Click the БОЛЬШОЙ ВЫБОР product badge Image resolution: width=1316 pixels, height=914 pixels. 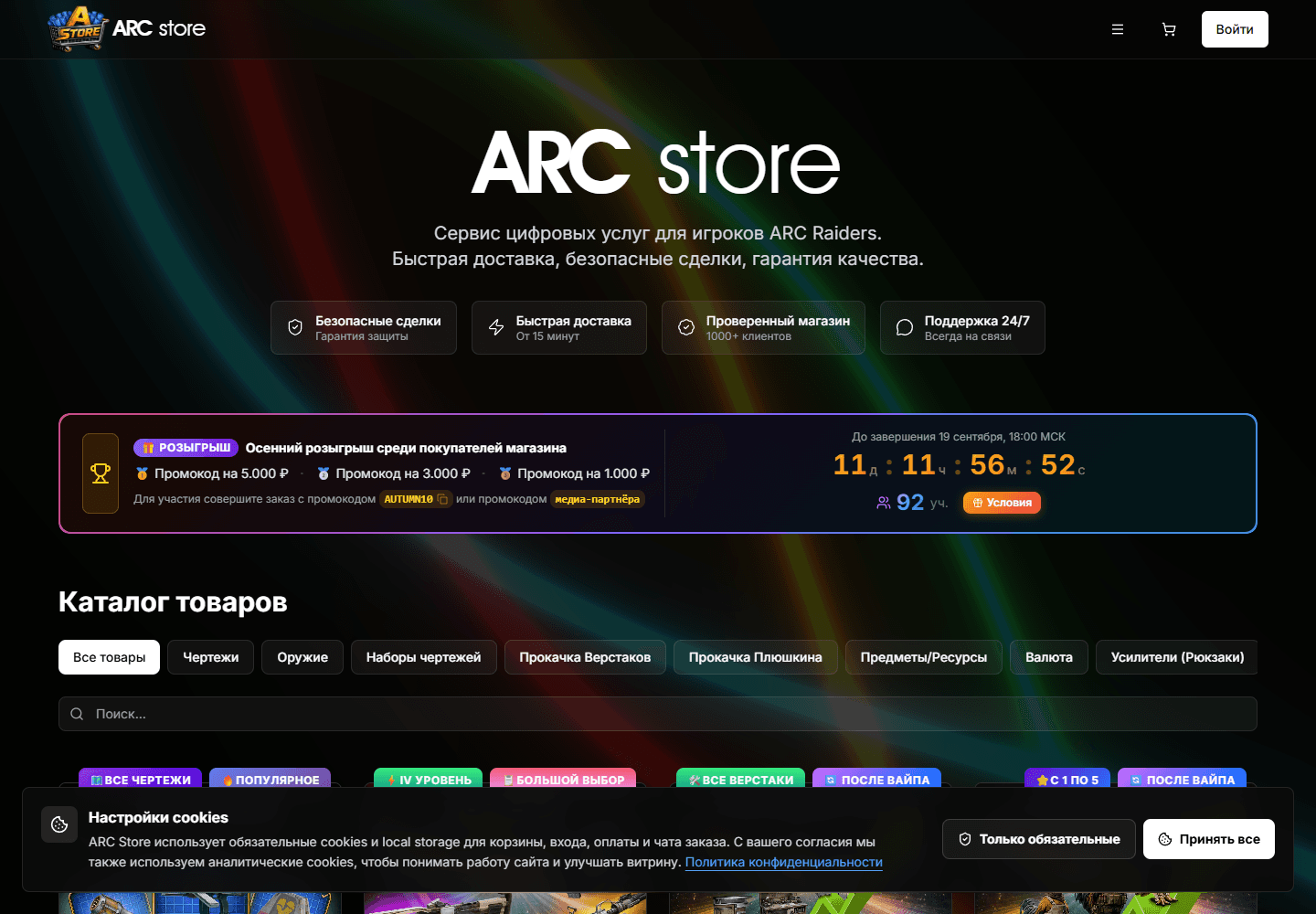point(563,780)
